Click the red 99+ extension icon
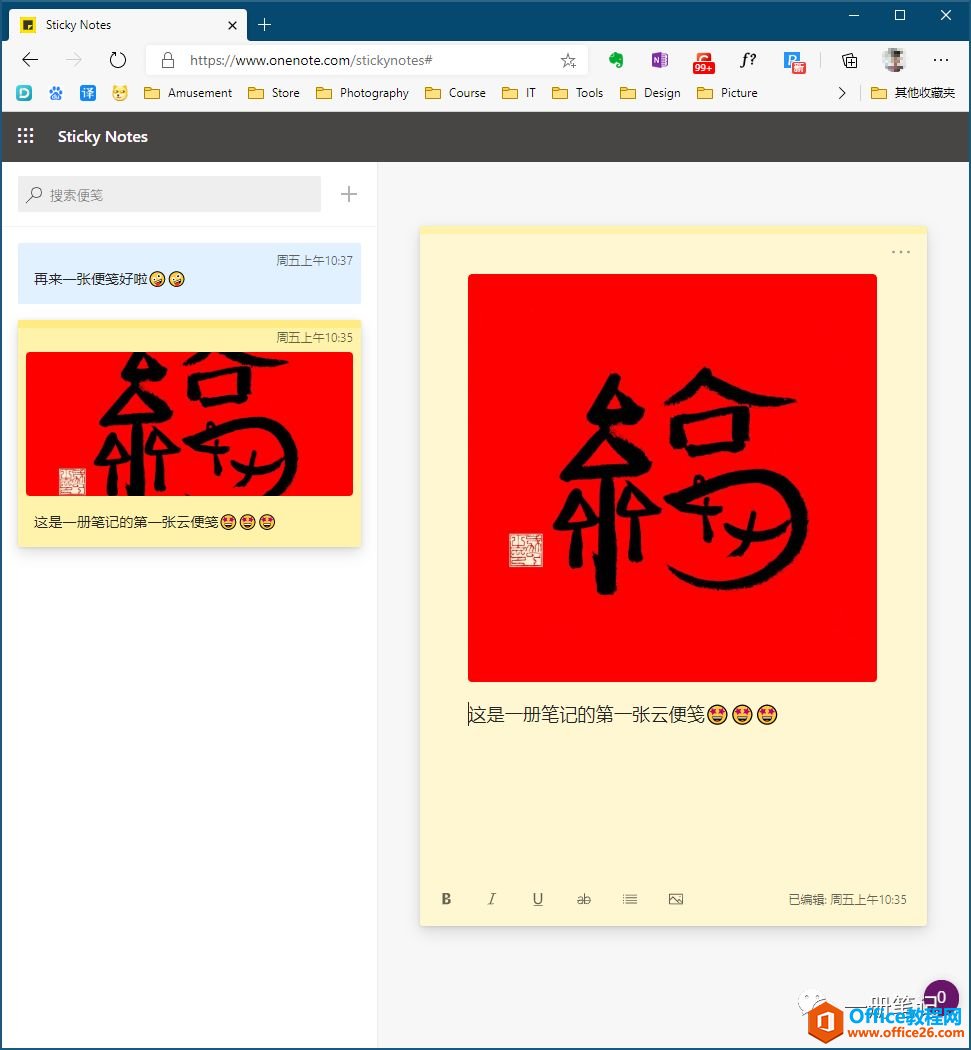The width and height of the screenshot is (971, 1050). 703,62
